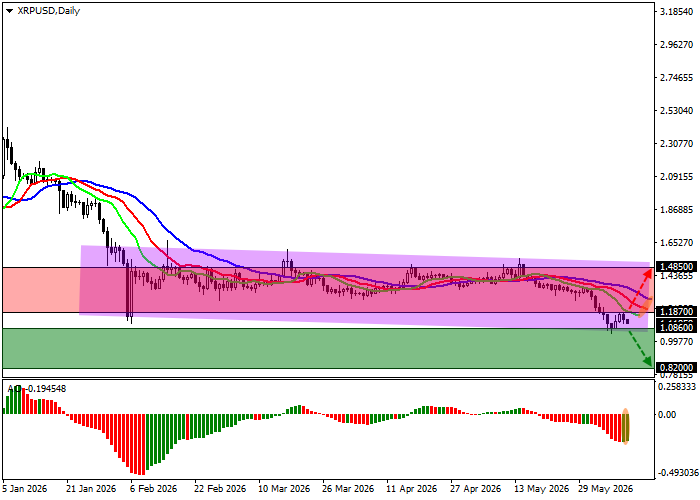
Task: Click the 3.18540 top price scale label
Action: [x=677, y=12]
